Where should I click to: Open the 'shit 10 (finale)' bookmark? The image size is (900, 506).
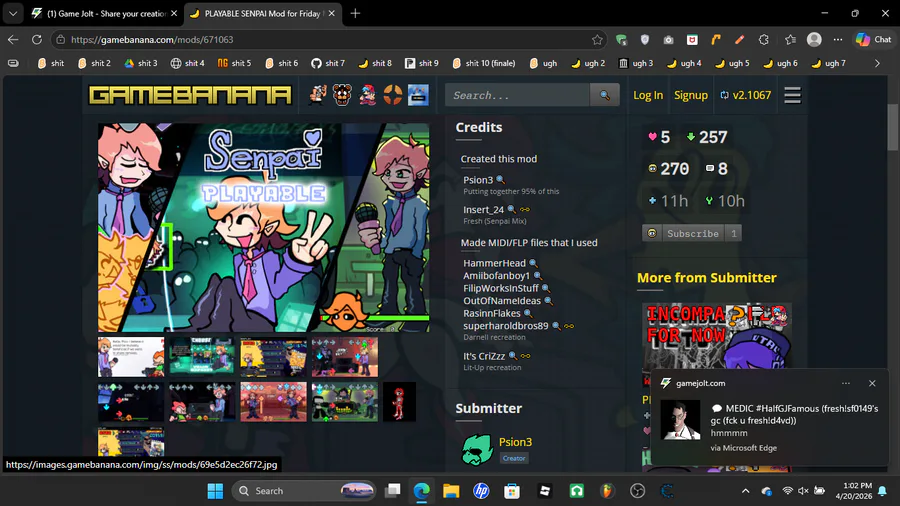483,64
